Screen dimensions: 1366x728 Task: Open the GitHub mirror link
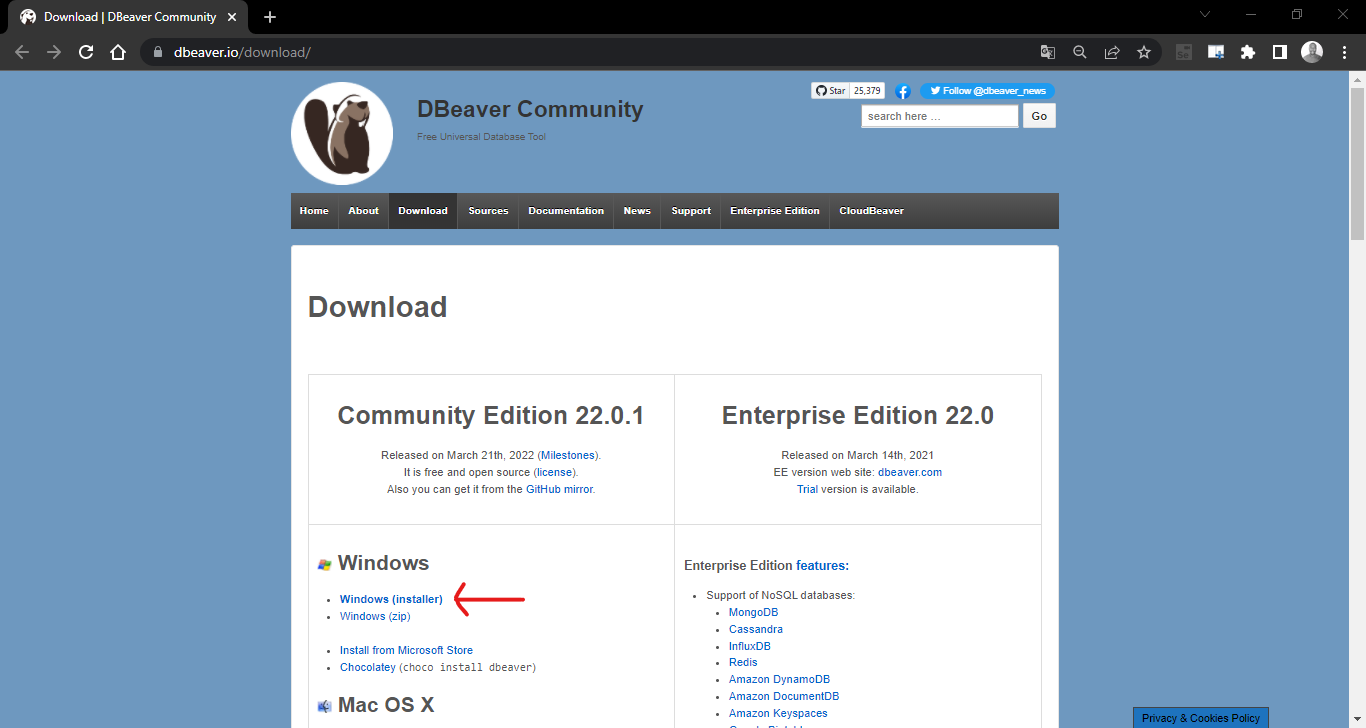coord(559,489)
